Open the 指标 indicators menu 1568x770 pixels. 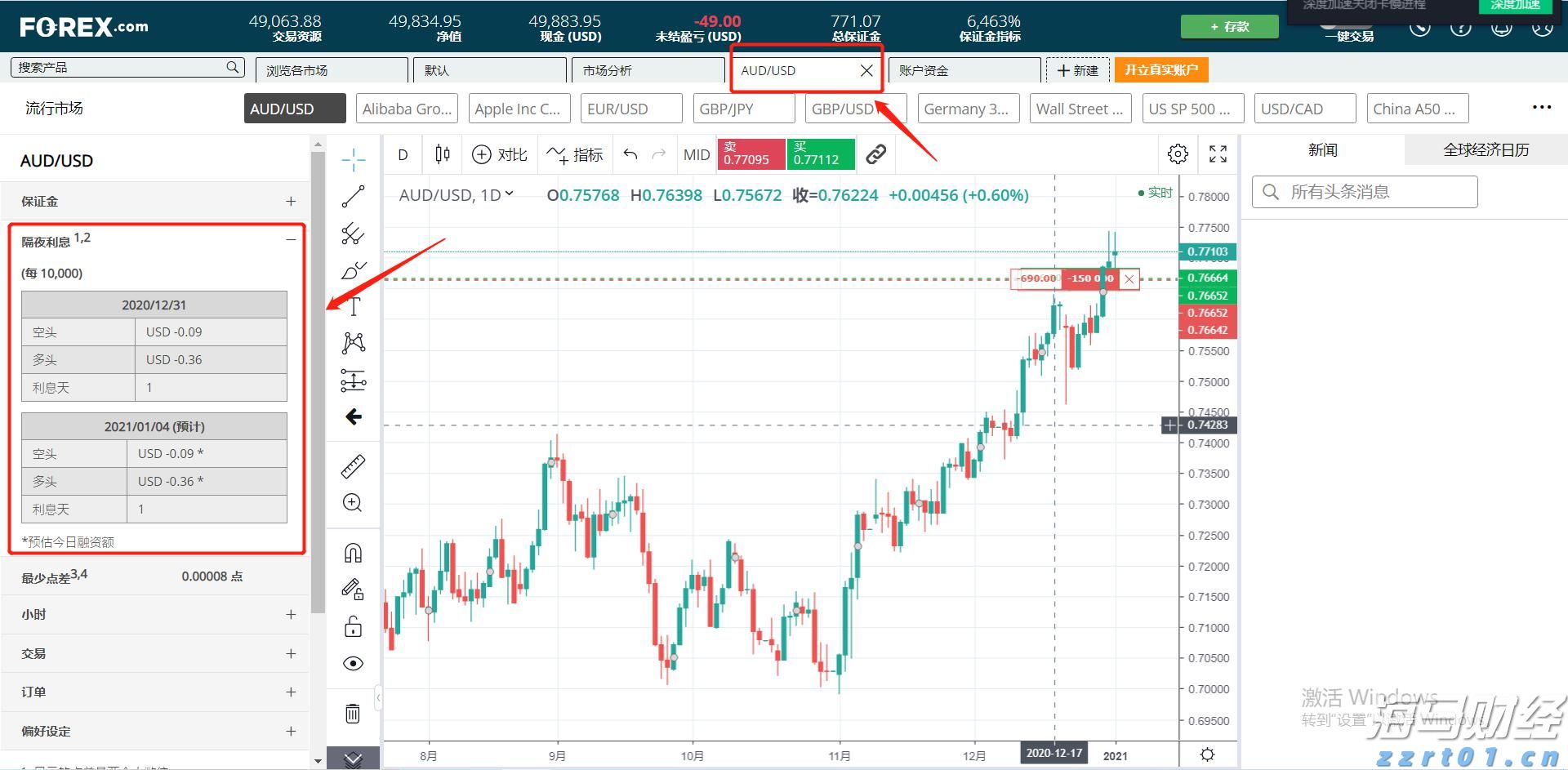click(576, 154)
